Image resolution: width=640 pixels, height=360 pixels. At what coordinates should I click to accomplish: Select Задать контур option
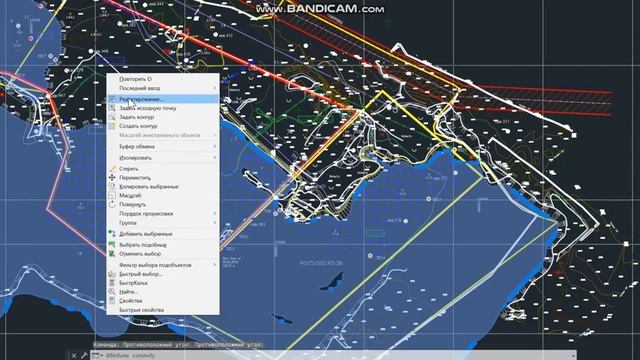[x=163, y=117]
